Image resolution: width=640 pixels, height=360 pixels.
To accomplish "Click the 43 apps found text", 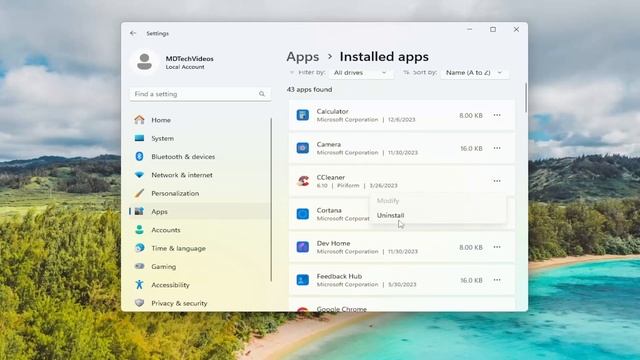I will 309,89.
